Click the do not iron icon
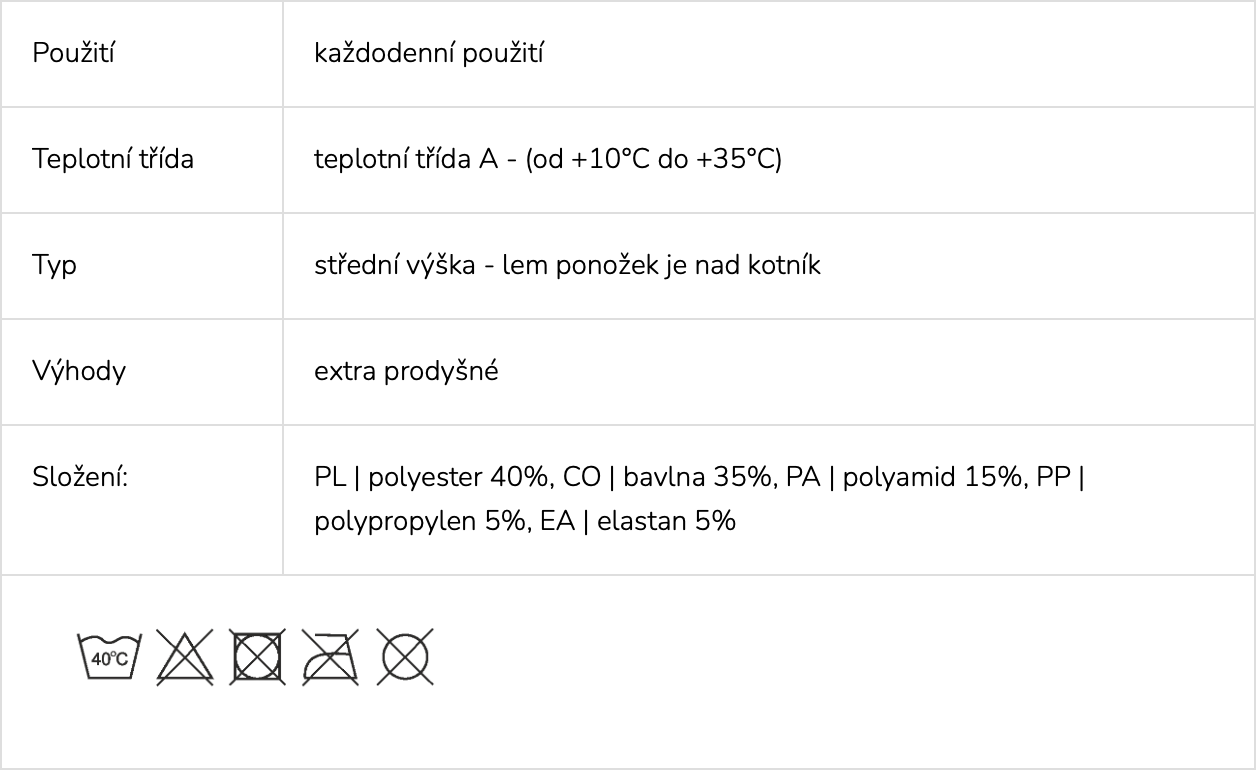 pos(331,657)
